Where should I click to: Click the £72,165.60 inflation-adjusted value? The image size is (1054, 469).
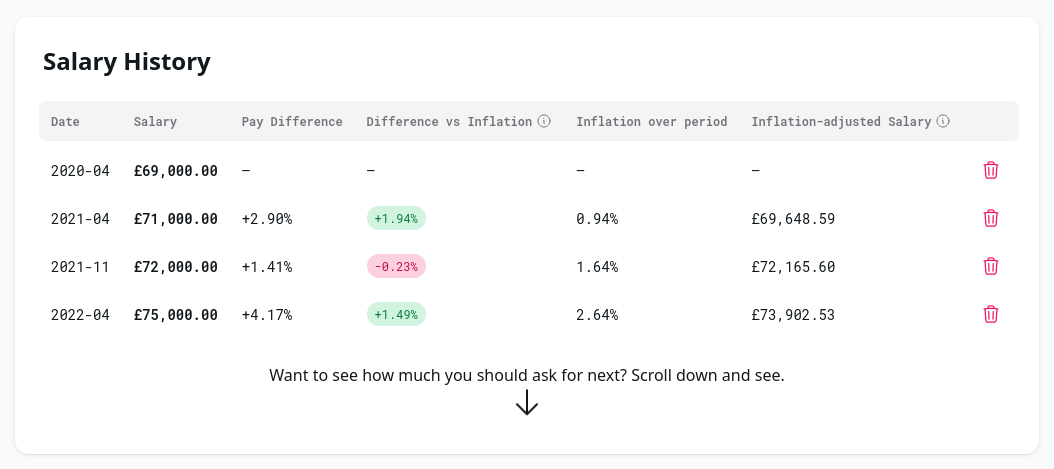pos(793,266)
